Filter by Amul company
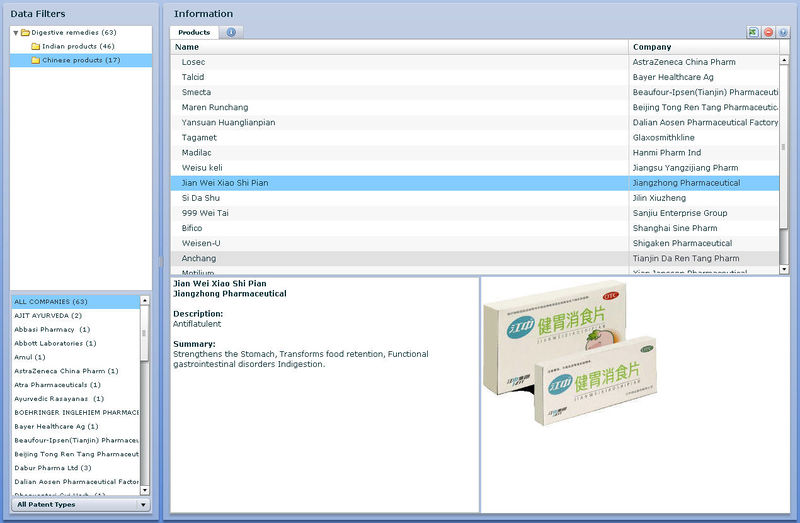 [30, 357]
